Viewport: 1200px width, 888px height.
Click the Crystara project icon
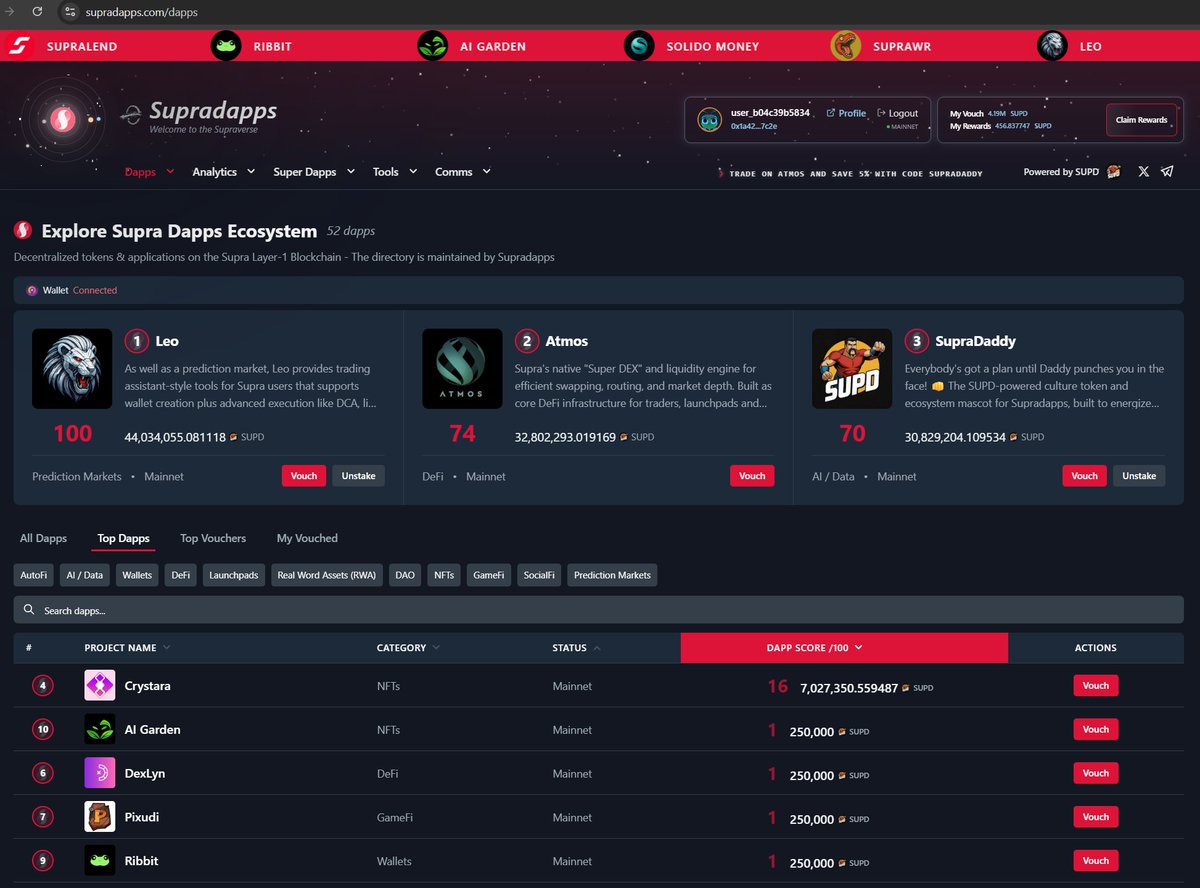pos(100,686)
